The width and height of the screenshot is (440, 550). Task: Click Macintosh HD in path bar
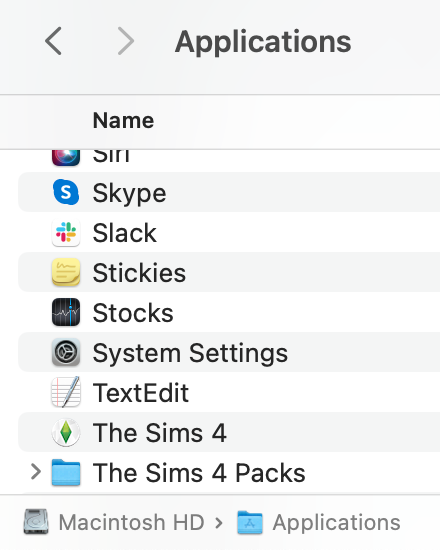coord(131,522)
